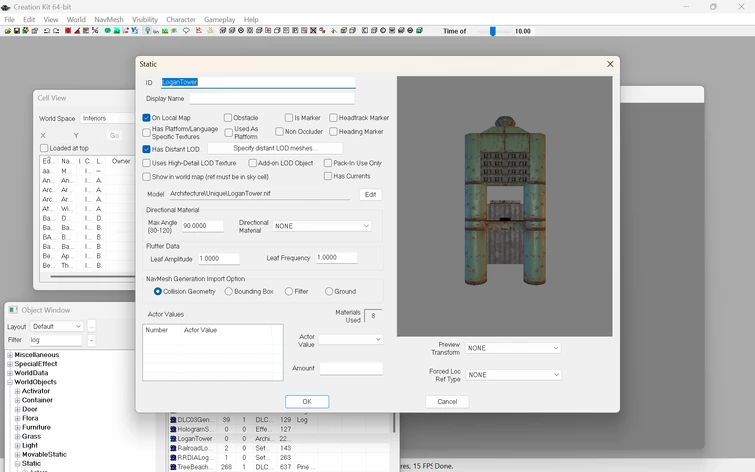This screenshot has height=472, width=755.
Task: Open the Gameplay menu
Action: pyautogui.click(x=219, y=19)
